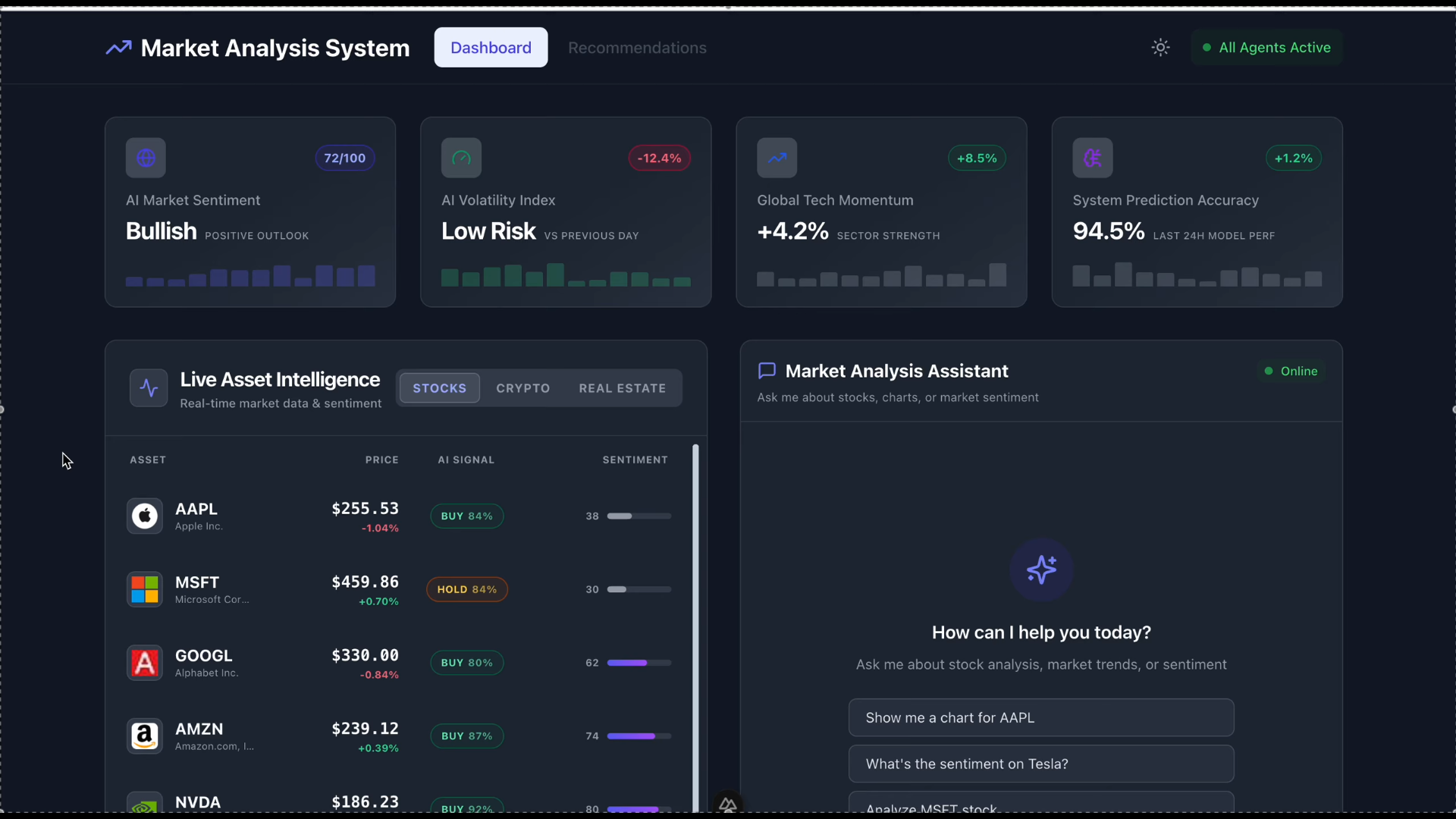Image resolution: width=1456 pixels, height=819 pixels.
Task: Click the Amazon logo icon for AMZN
Action: click(x=144, y=736)
